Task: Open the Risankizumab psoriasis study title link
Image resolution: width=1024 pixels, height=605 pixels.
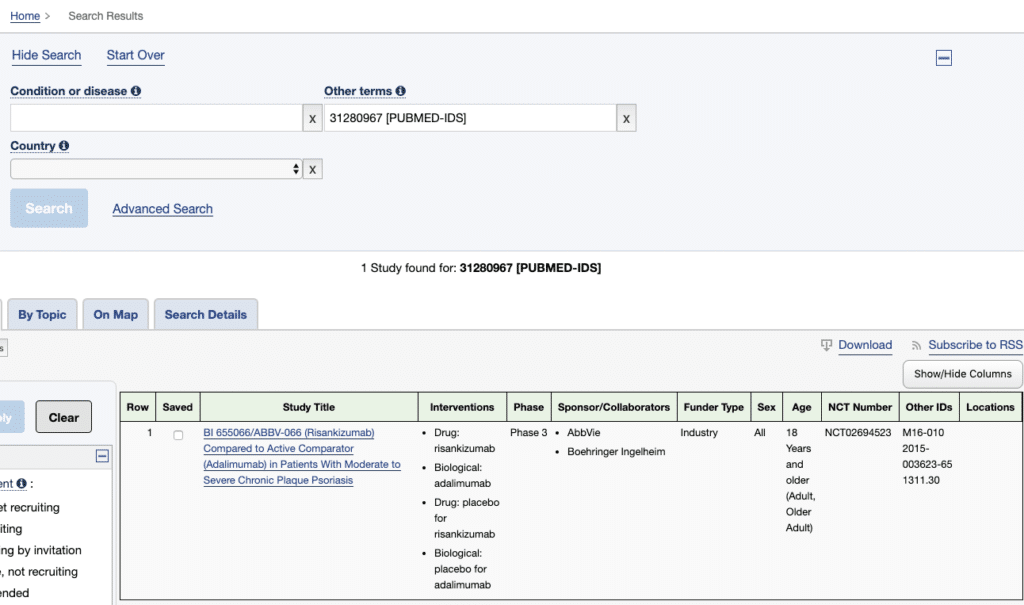Action: (x=302, y=456)
